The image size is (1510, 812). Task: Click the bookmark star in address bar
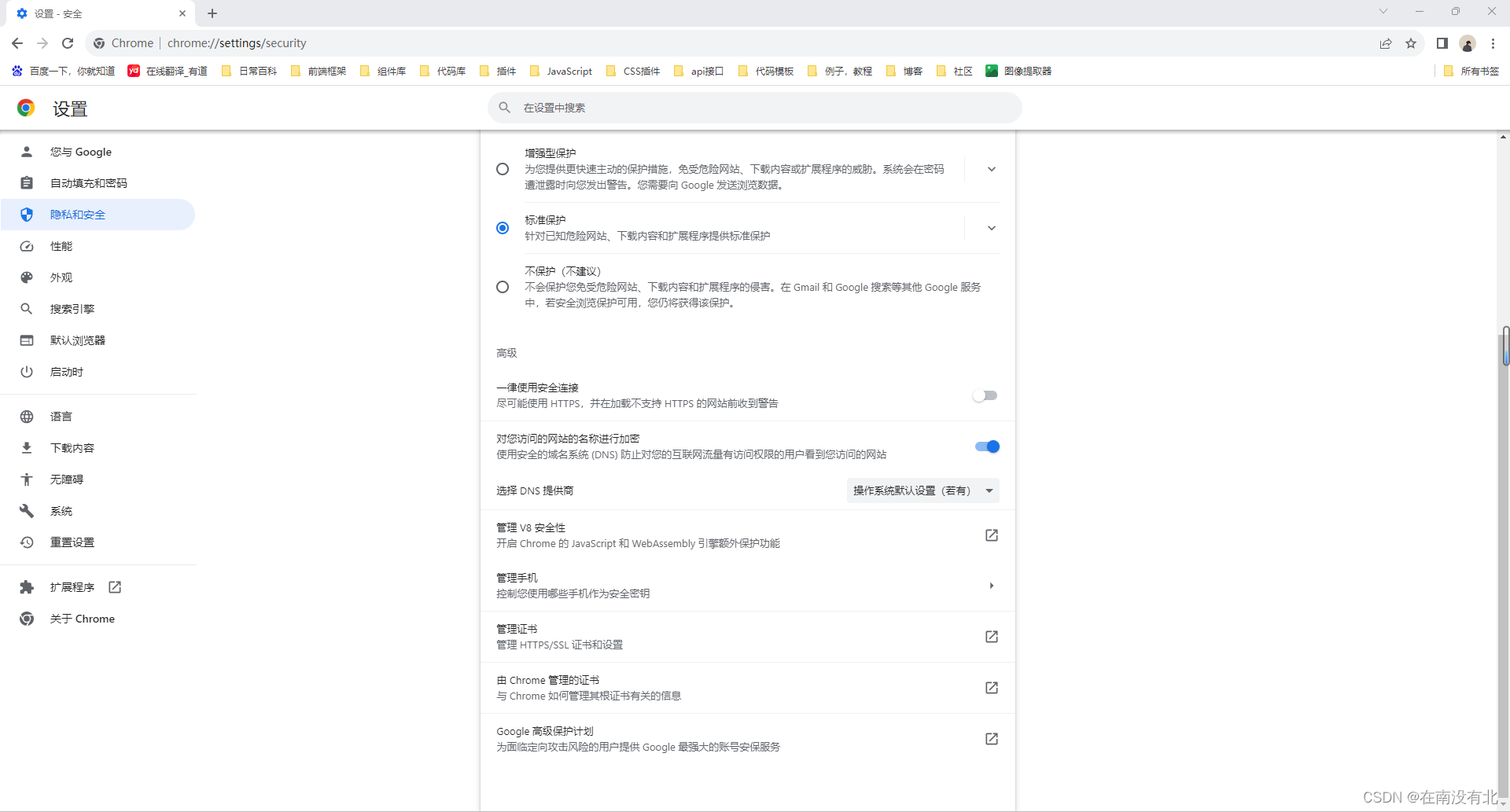(1411, 43)
